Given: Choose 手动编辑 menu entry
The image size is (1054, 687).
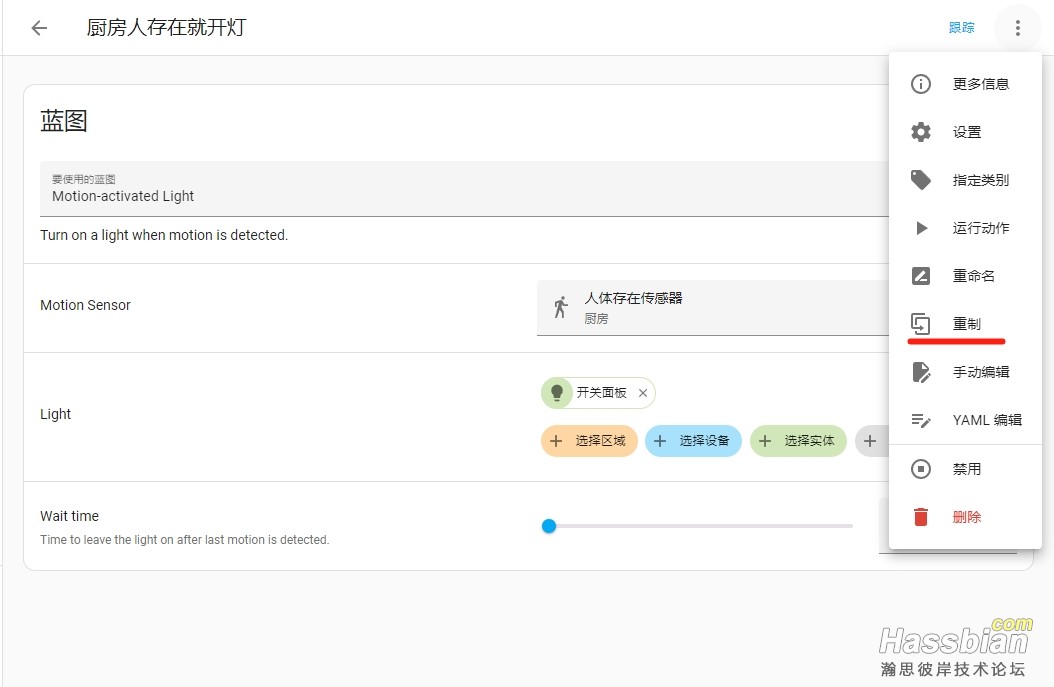Looking at the screenshot, I should 965,372.
